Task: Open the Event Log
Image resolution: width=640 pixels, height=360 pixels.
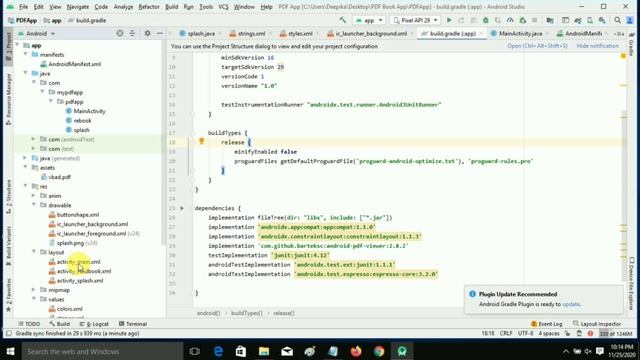Action: coord(547,324)
